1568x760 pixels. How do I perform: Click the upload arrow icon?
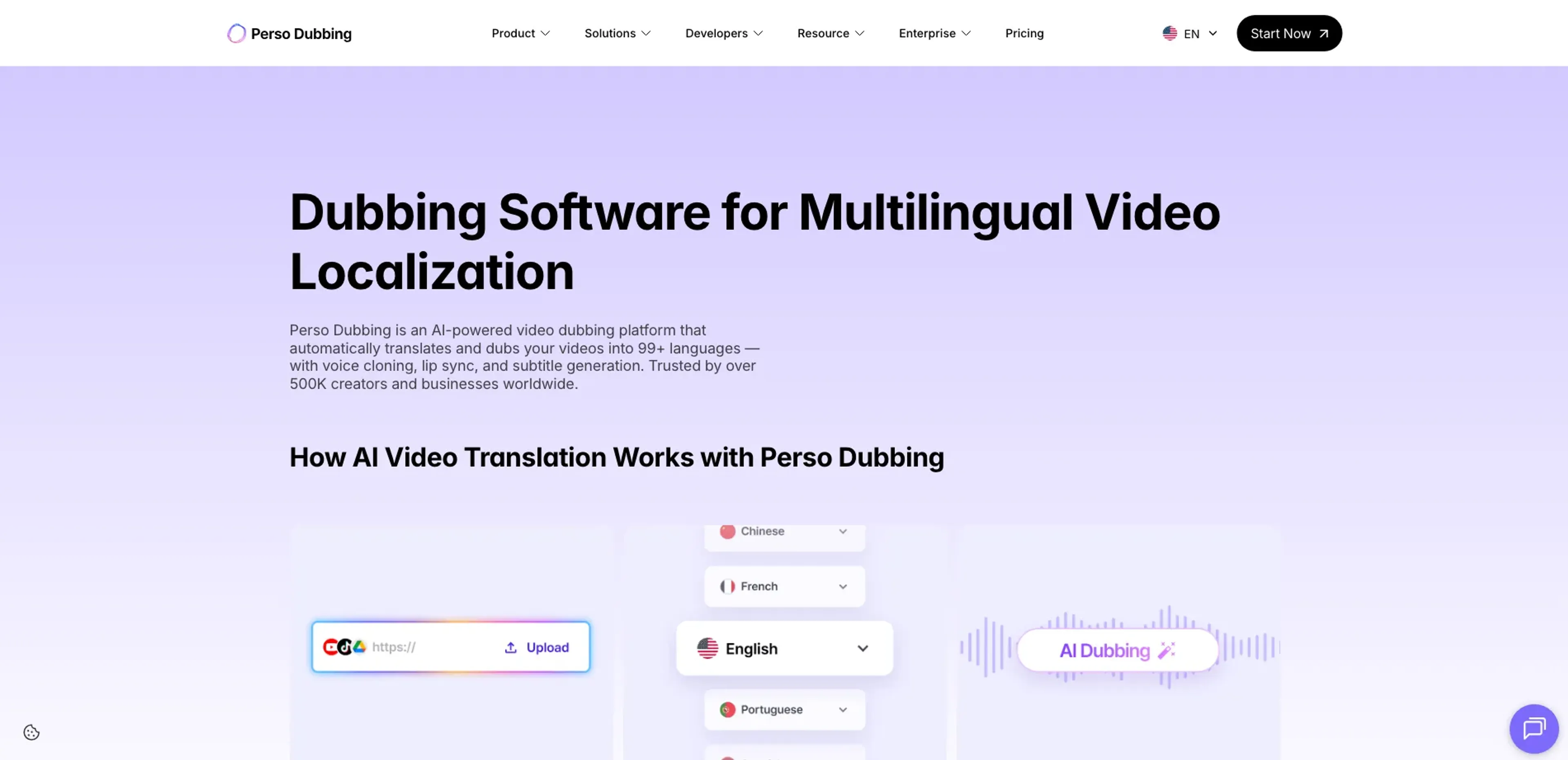click(x=510, y=647)
